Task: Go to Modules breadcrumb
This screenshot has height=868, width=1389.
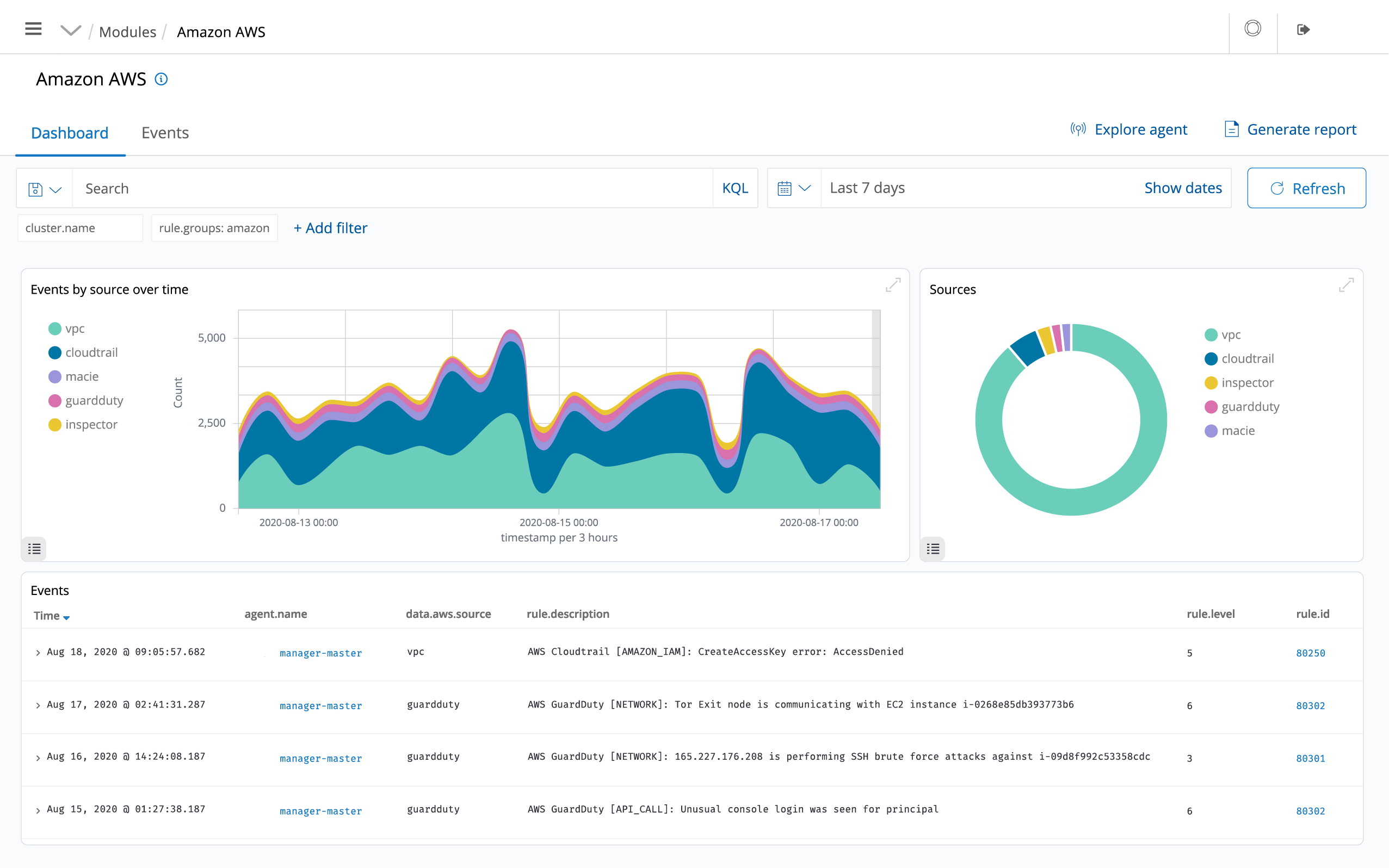Action: point(127,32)
